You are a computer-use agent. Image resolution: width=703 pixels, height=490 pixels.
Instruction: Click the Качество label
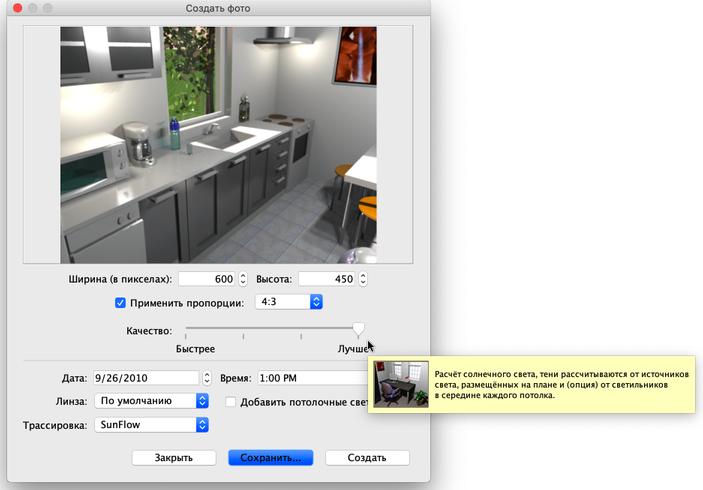click(x=149, y=331)
